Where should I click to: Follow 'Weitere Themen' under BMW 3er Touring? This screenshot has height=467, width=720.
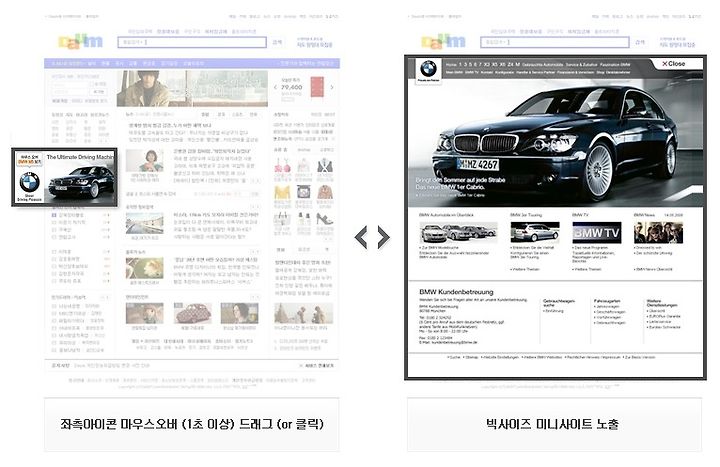pyautogui.click(x=525, y=269)
